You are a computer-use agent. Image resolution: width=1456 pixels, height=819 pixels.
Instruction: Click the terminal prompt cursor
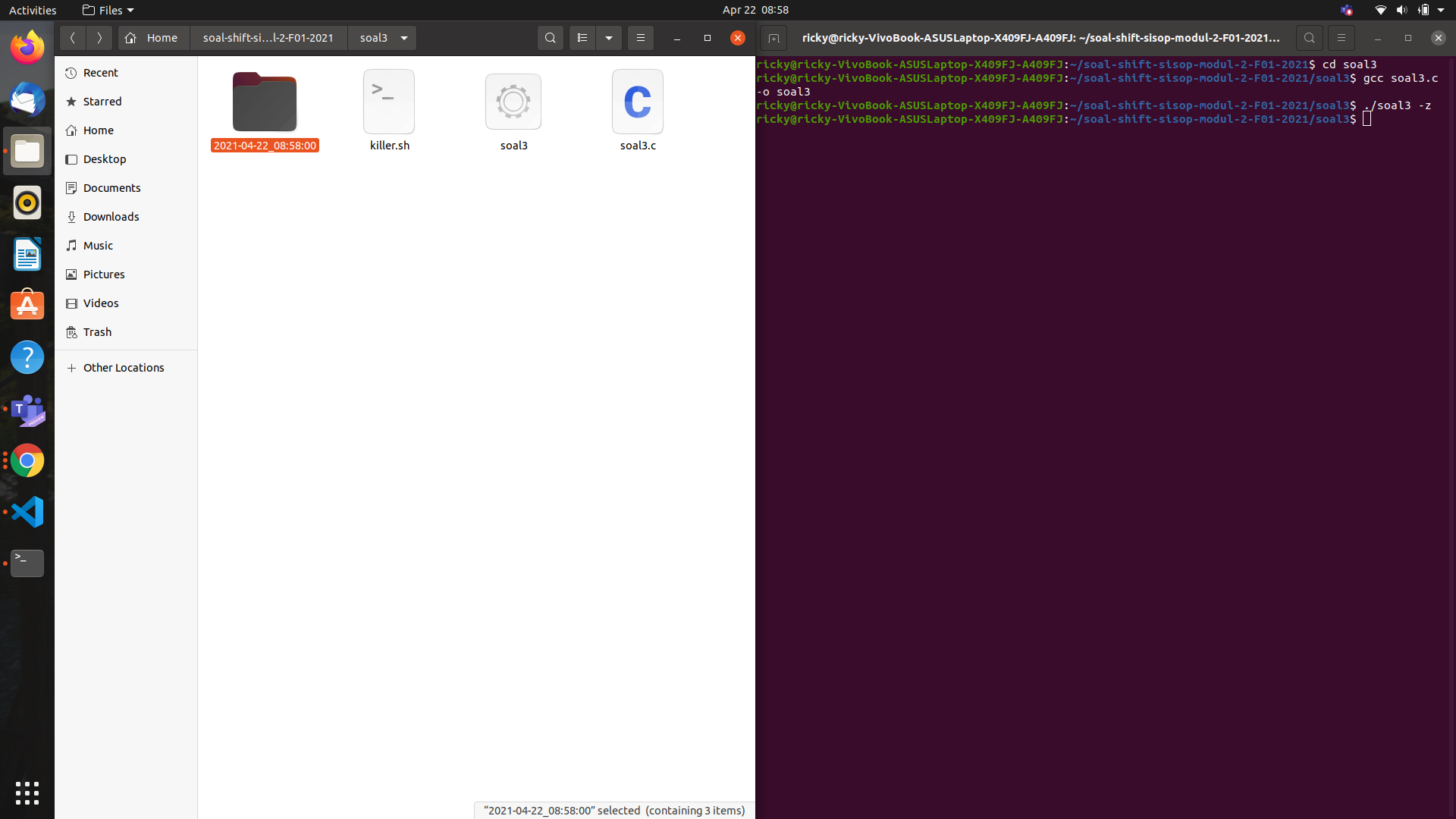(1367, 119)
